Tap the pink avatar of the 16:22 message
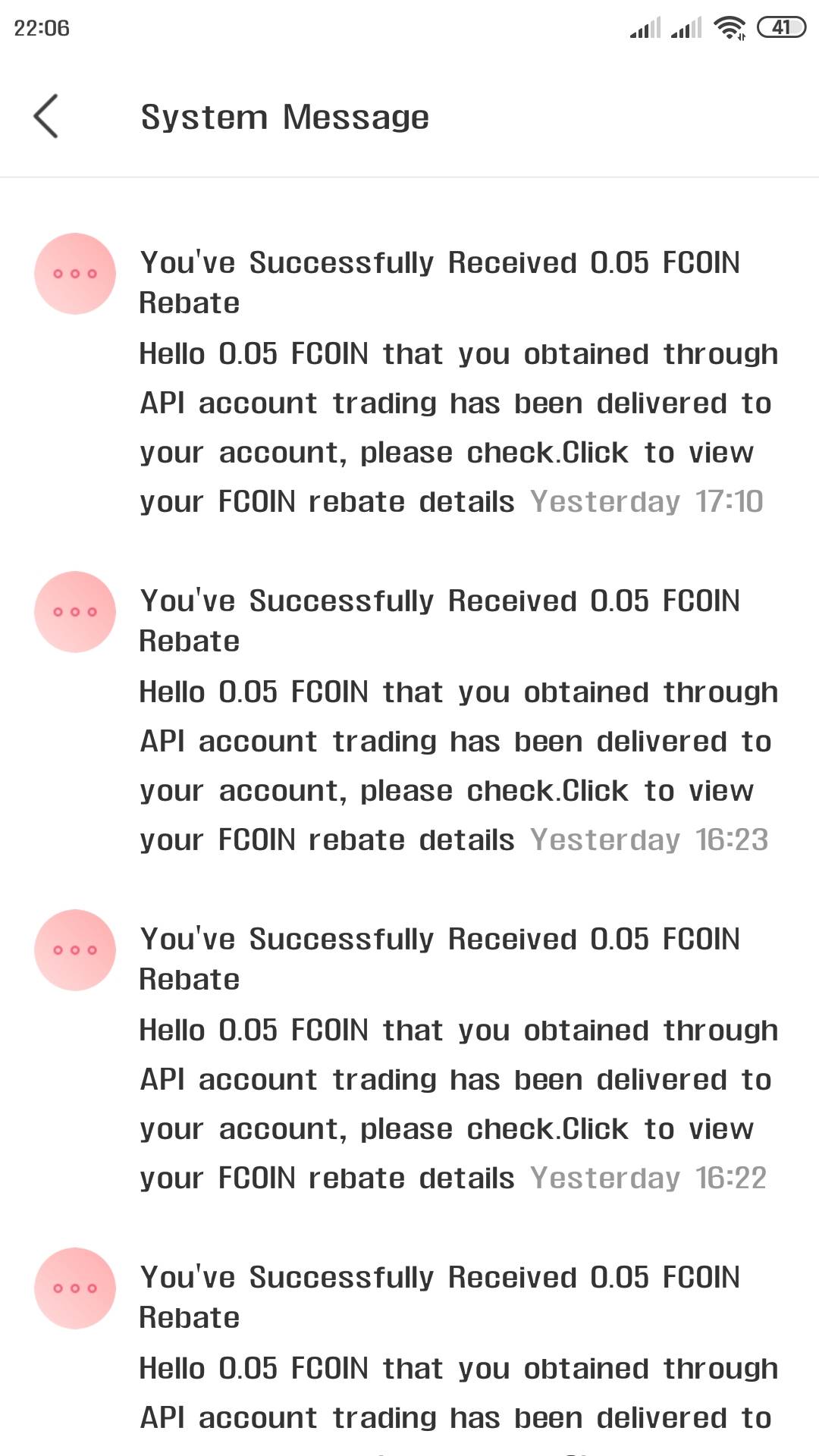Viewport: 819px width, 1456px height. (x=75, y=950)
